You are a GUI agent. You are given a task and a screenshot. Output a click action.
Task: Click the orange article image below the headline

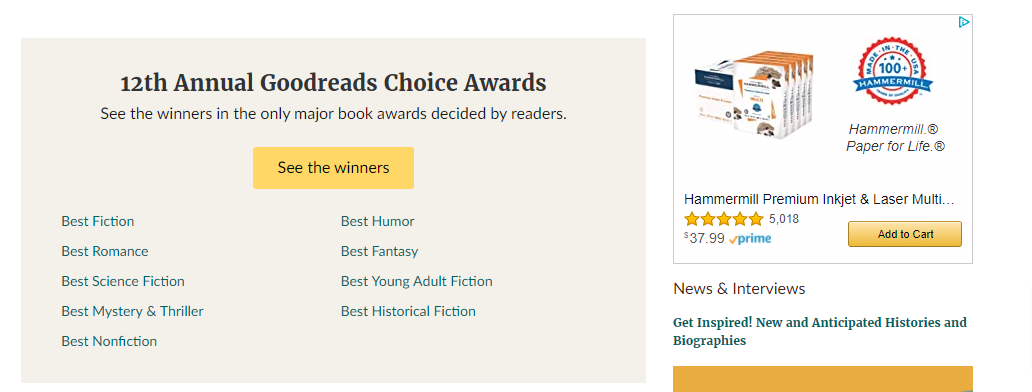point(823,379)
